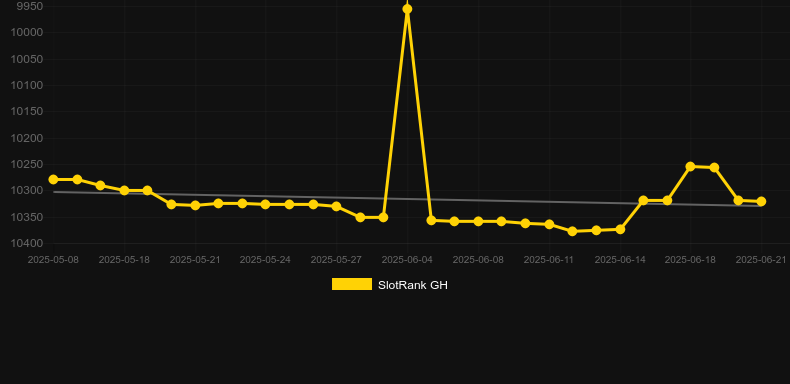The width and height of the screenshot is (790, 384).
Task: Click the 2025-06-08 data point
Action: click(478, 221)
